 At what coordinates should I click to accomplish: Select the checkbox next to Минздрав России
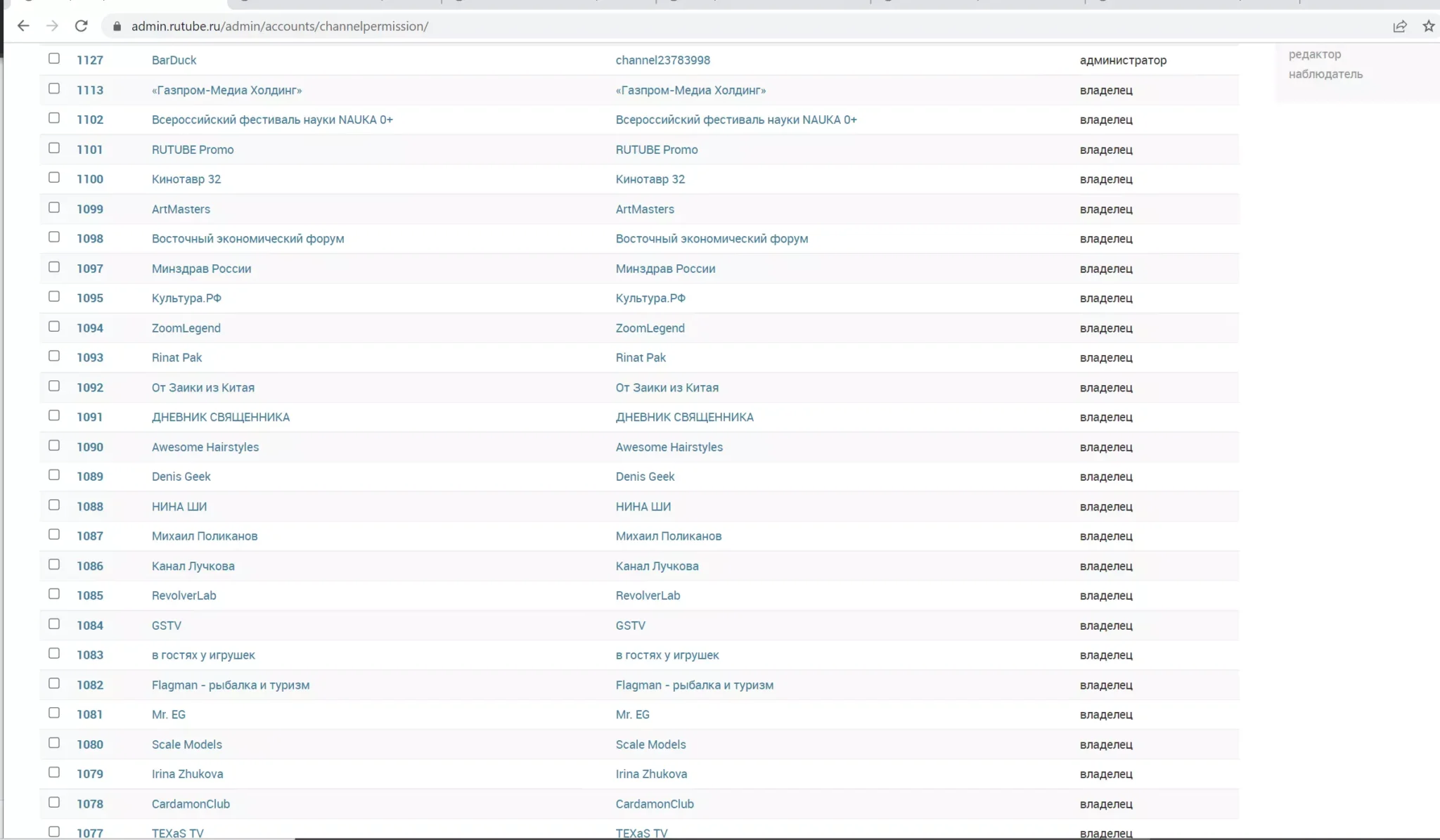[54, 267]
